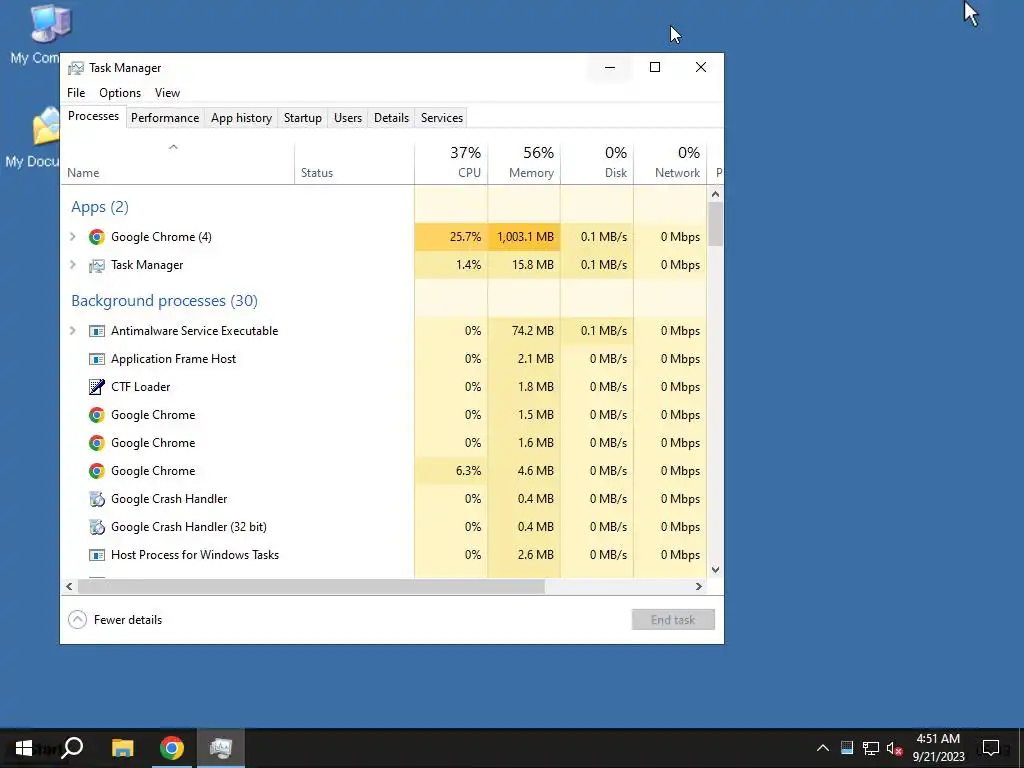Click the 15.8 MB memory cell for Task Manager
Image resolution: width=1024 pixels, height=768 pixels.
[524, 265]
